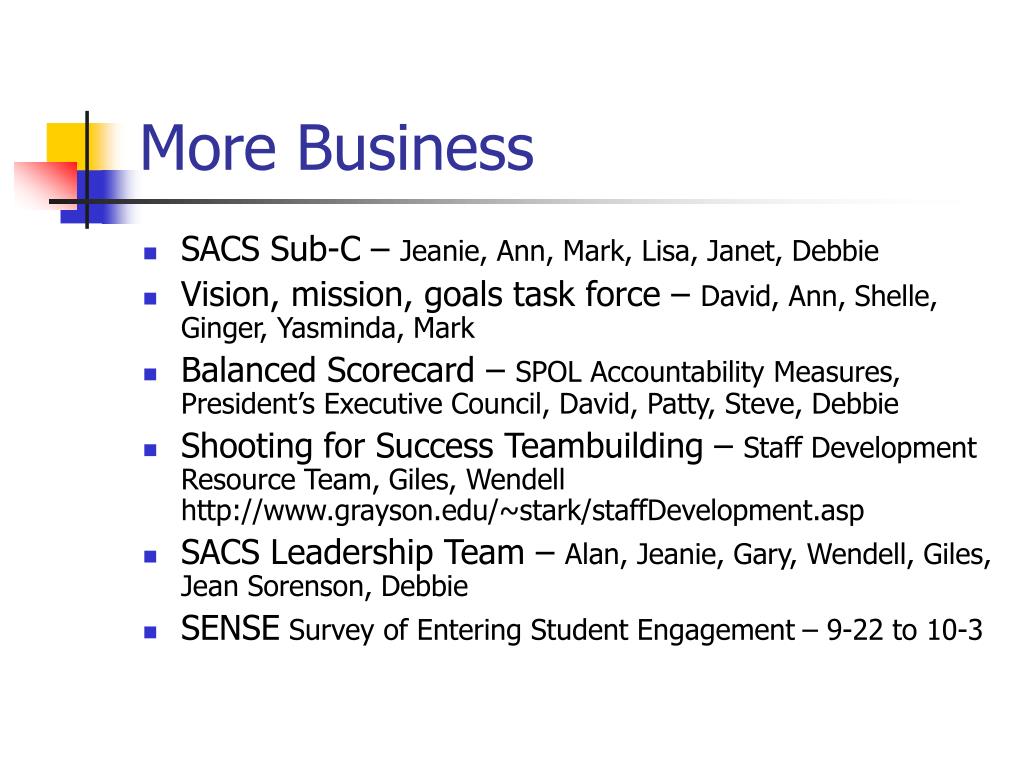
Task: Click the bullet next to Vision, mission, goals
Action: pyautogui.click(x=150, y=298)
